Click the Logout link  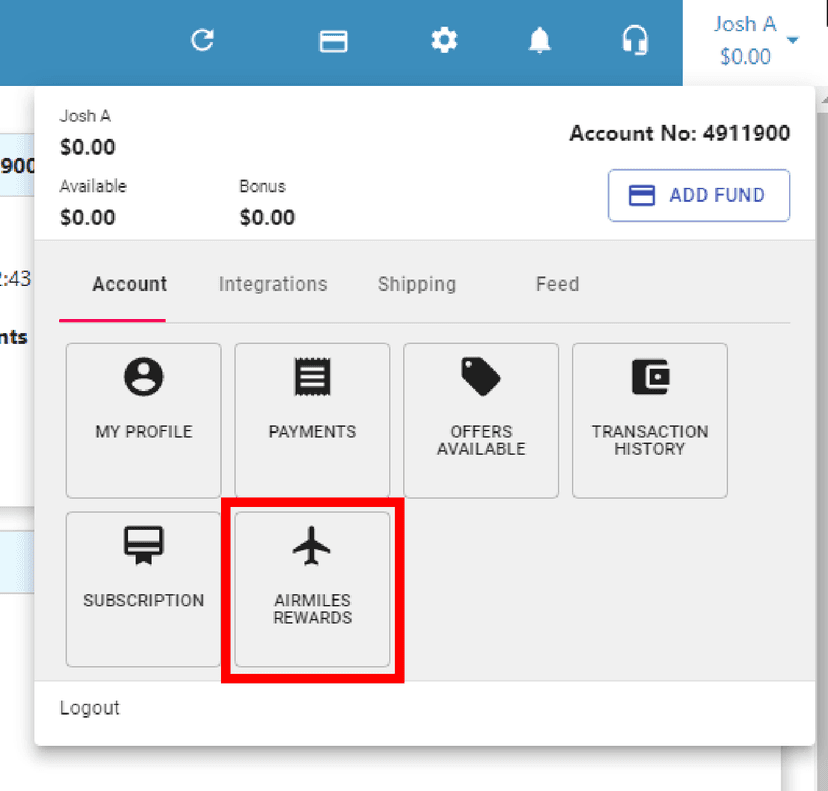tap(90, 708)
